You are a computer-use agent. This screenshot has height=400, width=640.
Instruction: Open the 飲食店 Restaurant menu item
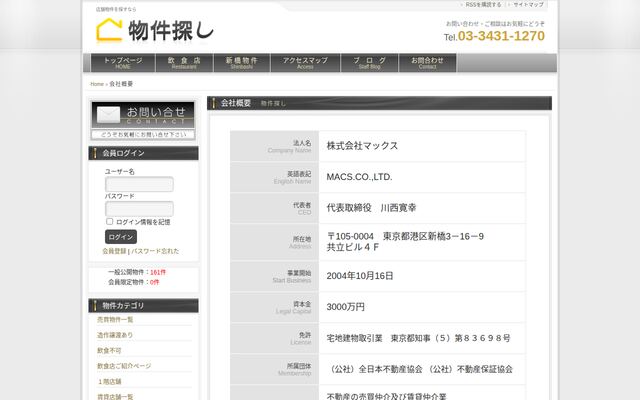pyautogui.click(x=184, y=63)
